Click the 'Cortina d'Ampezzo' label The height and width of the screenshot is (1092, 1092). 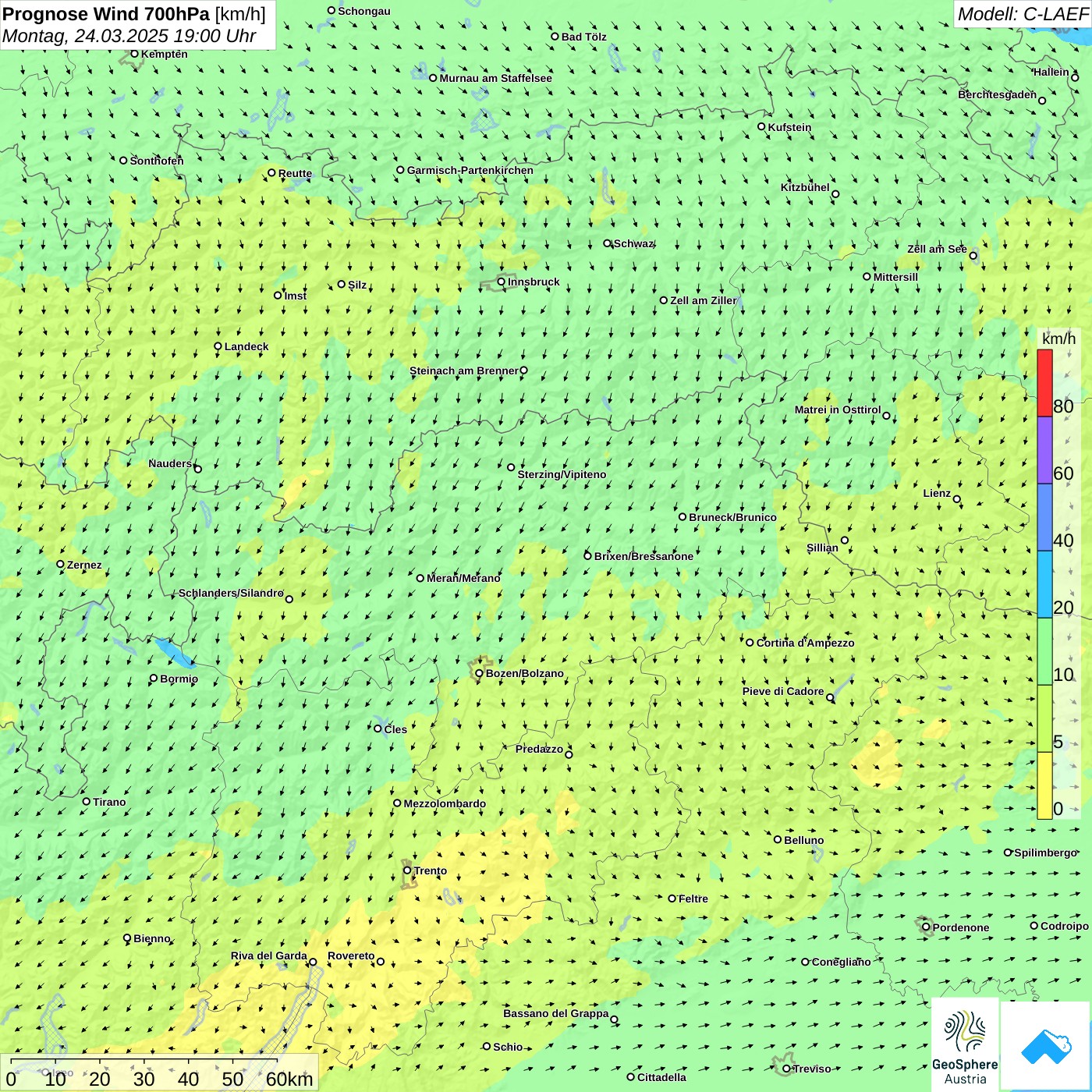[805, 643]
